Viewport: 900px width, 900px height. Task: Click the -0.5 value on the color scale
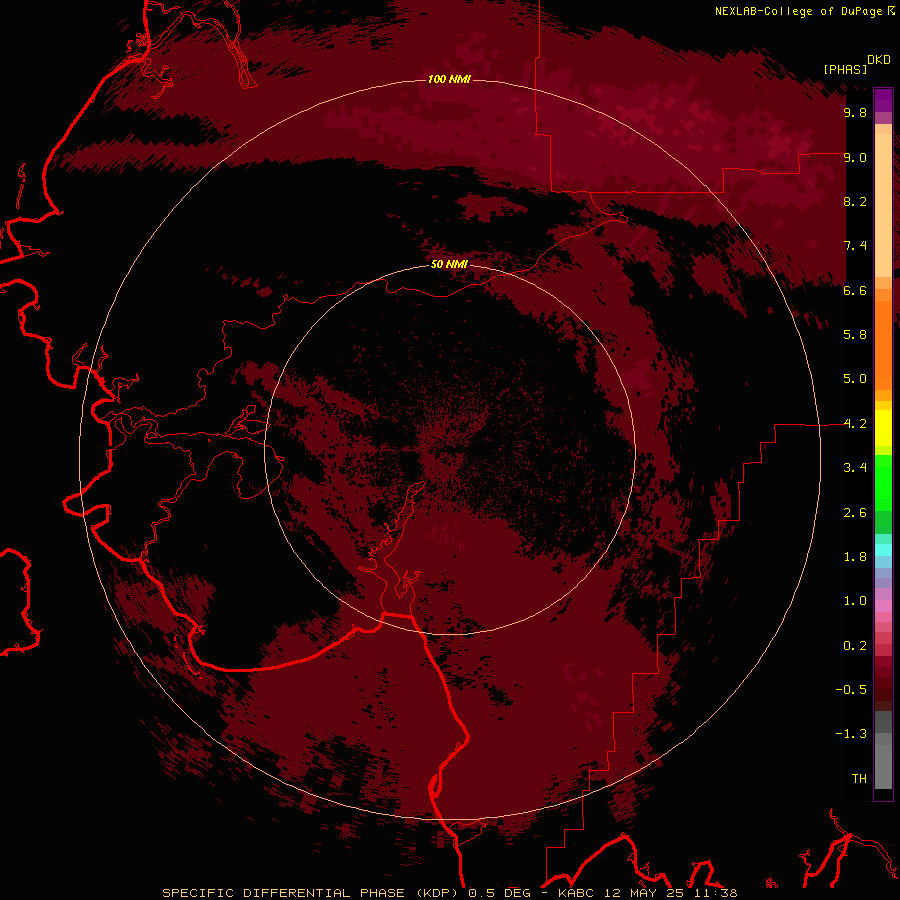click(851, 690)
